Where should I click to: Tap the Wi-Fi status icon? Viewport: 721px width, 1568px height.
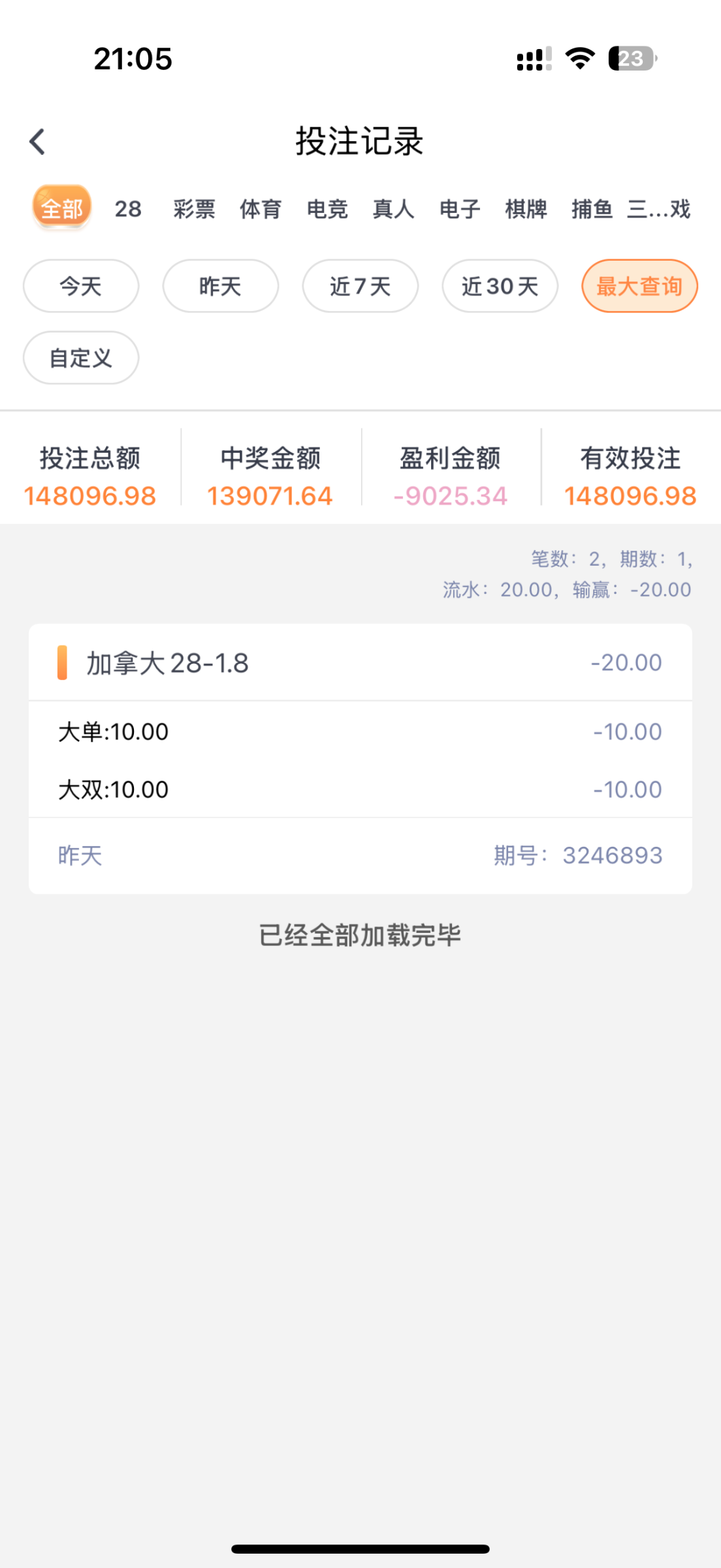point(580,59)
